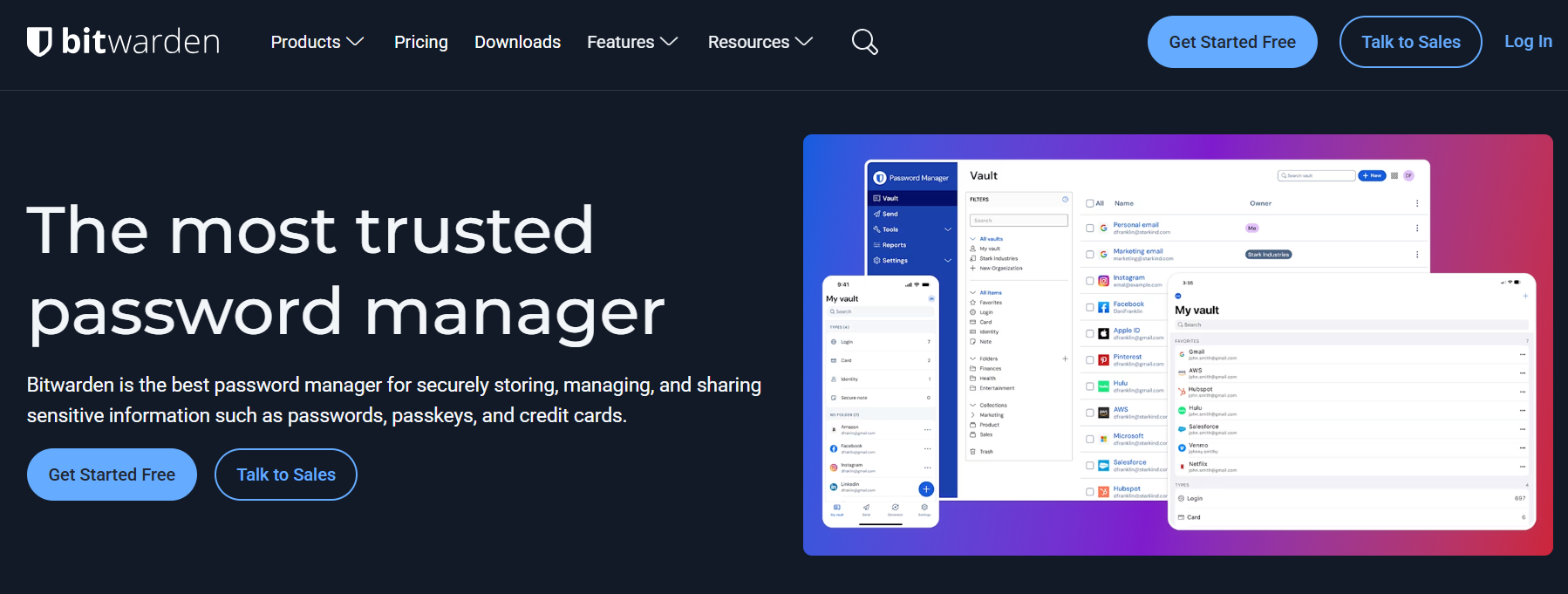The image size is (1568, 594).
Task: Expand the Marketing collection arrow
Action: pyautogui.click(x=973, y=415)
